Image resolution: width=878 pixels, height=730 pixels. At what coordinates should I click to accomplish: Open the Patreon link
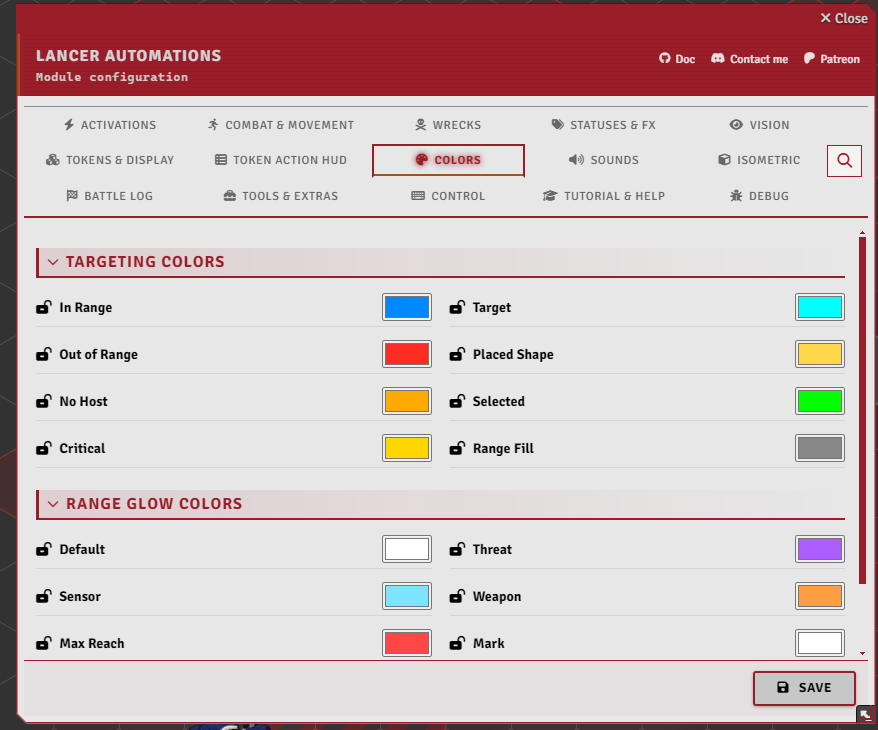[832, 59]
